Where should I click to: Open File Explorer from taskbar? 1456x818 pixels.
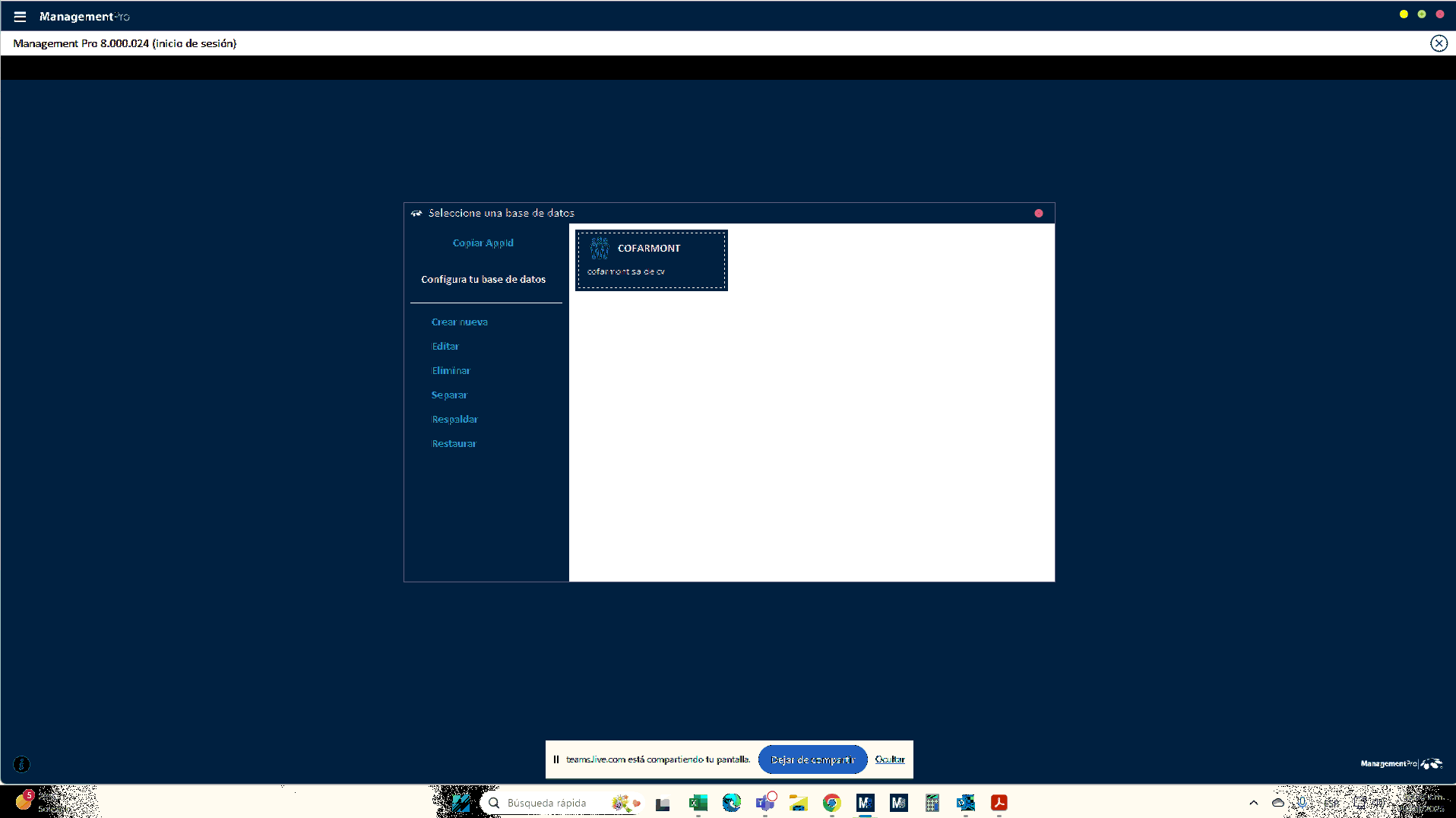(798, 803)
